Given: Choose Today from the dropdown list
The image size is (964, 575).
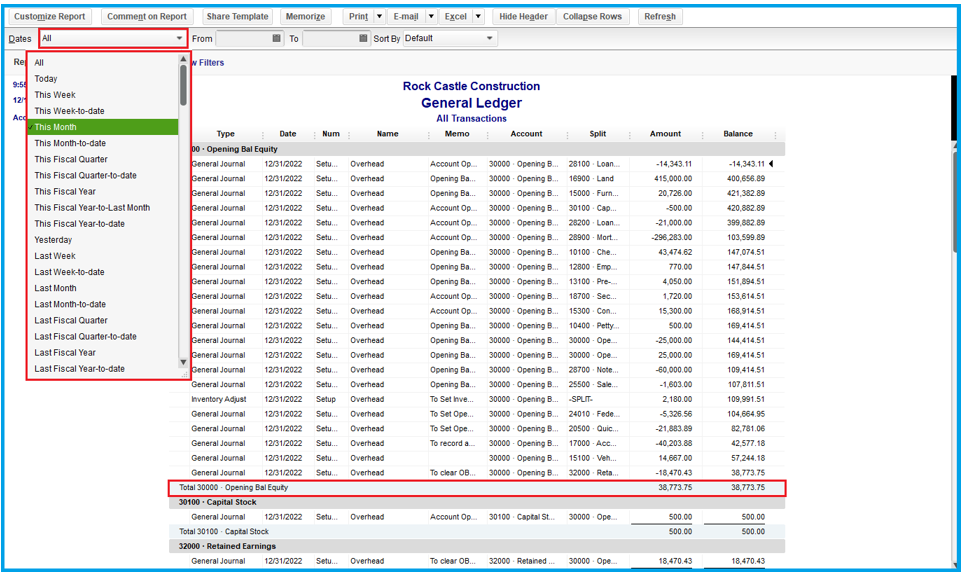Looking at the screenshot, I should (x=46, y=79).
